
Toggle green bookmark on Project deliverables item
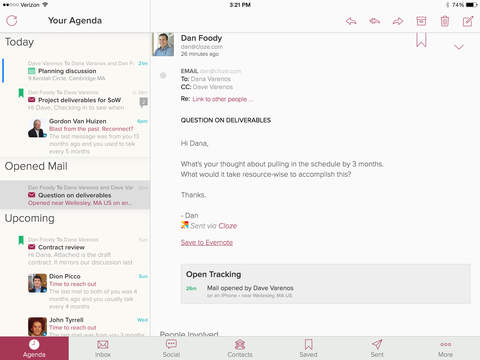(21, 93)
